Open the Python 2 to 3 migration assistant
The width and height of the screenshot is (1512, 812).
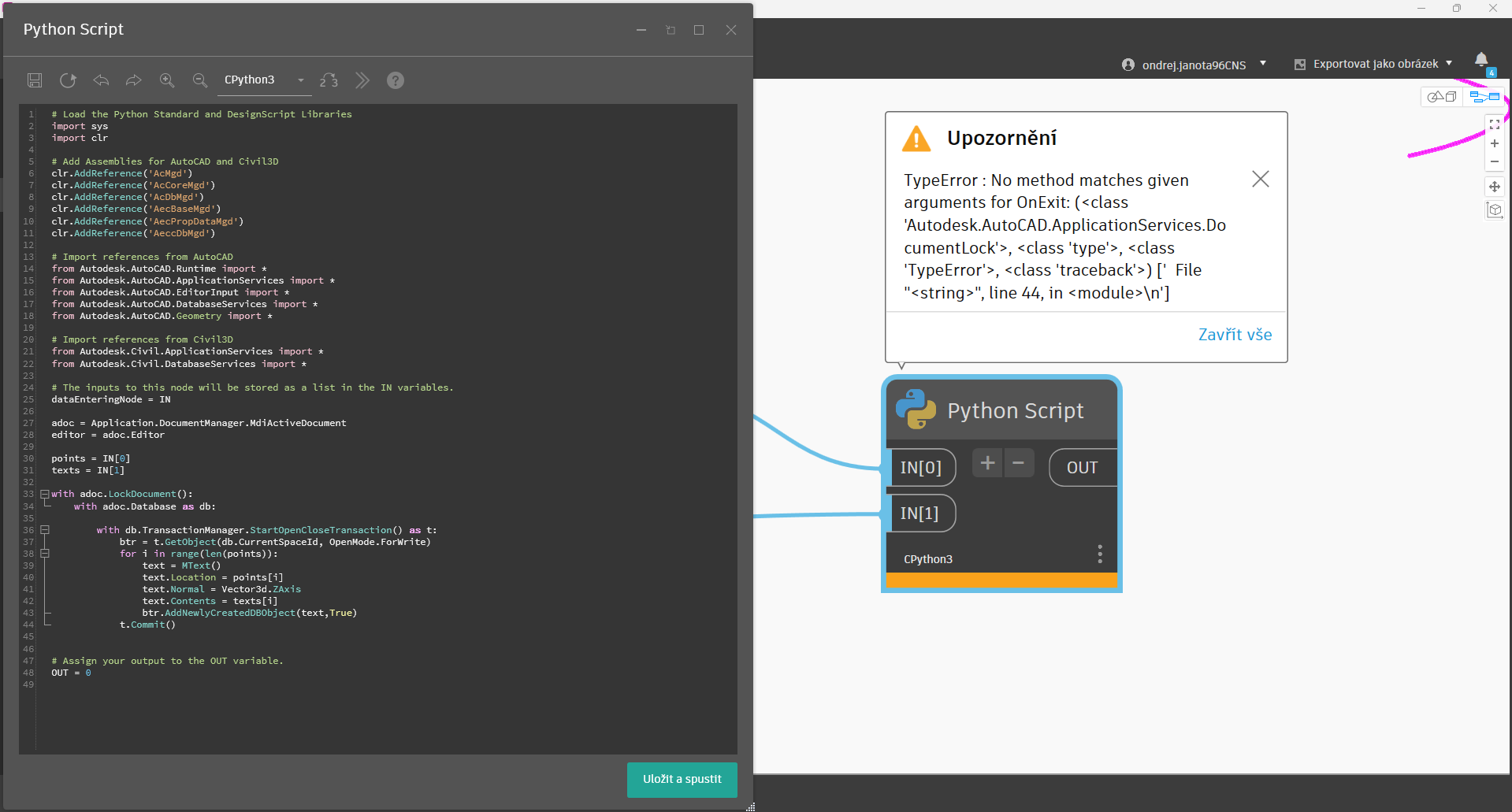(329, 80)
